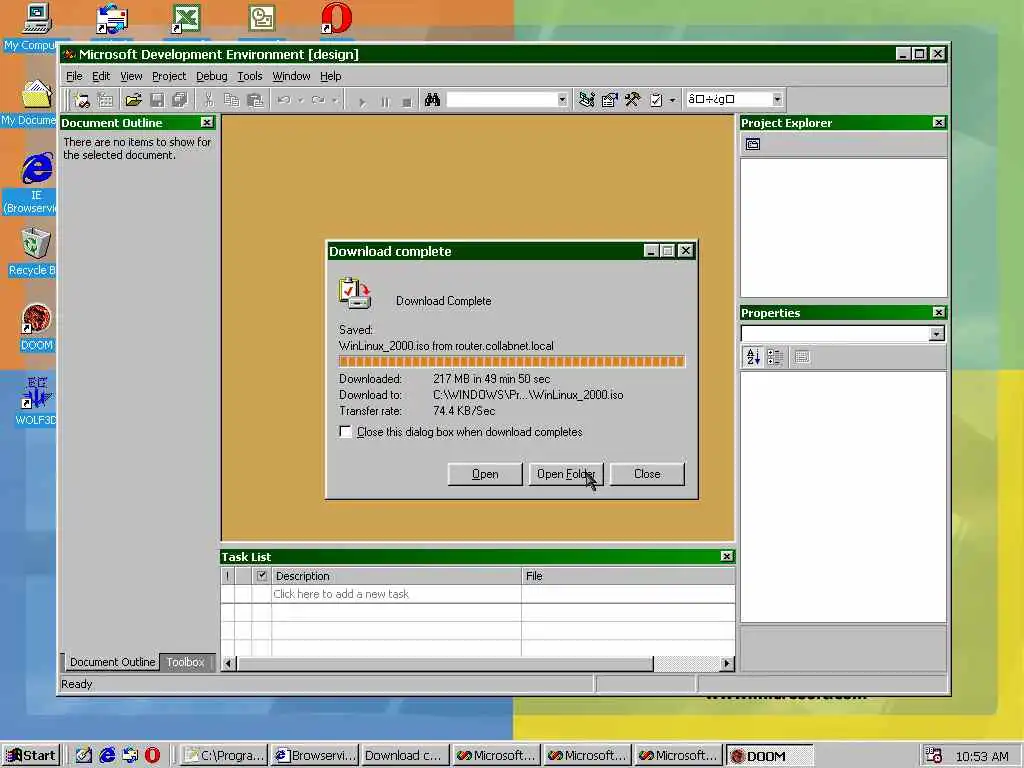Click the Stop debugging square icon
This screenshot has width=1024, height=768.
pyautogui.click(x=407, y=101)
